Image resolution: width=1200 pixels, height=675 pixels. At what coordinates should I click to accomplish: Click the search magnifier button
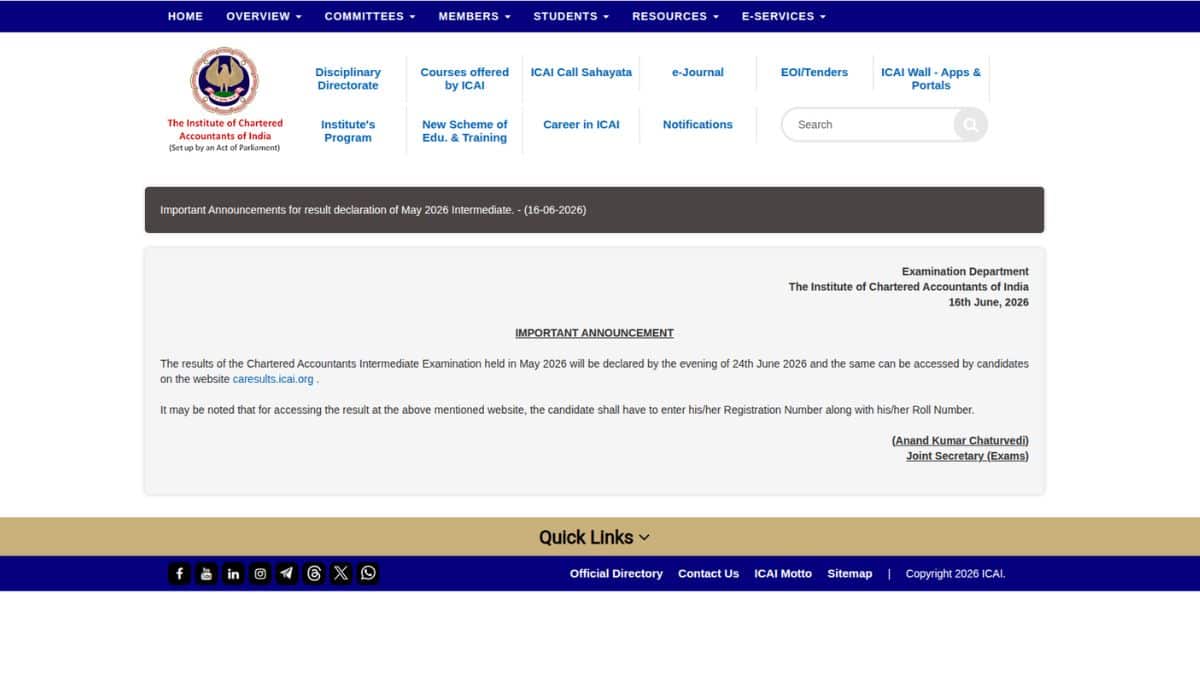tap(969, 125)
